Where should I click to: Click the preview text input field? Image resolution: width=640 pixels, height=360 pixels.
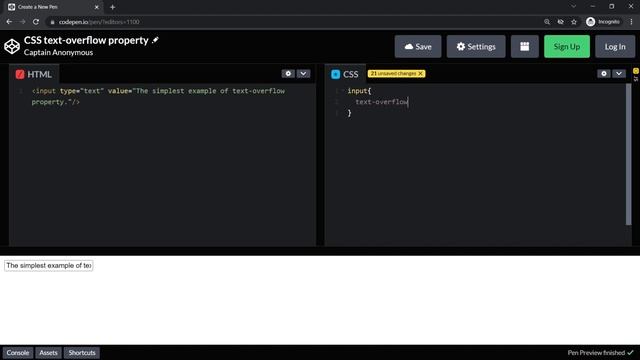click(x=49, y=266)
